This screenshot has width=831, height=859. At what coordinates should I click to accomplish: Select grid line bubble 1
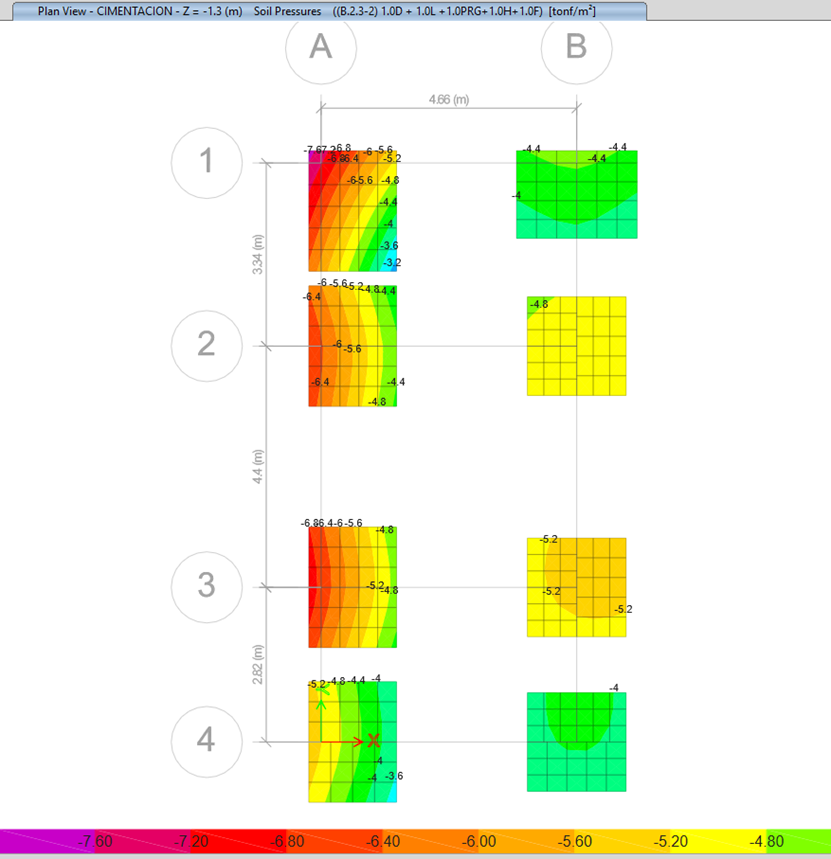tap(206, 161)
